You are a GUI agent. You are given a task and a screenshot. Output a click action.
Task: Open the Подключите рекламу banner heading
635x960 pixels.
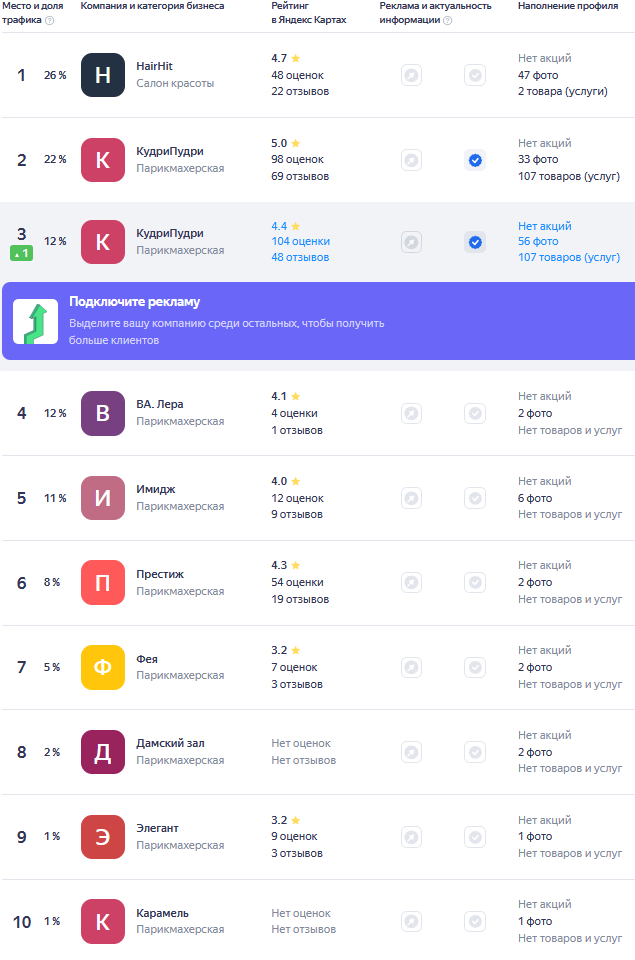pyautogui.click(x=135, y=302)
